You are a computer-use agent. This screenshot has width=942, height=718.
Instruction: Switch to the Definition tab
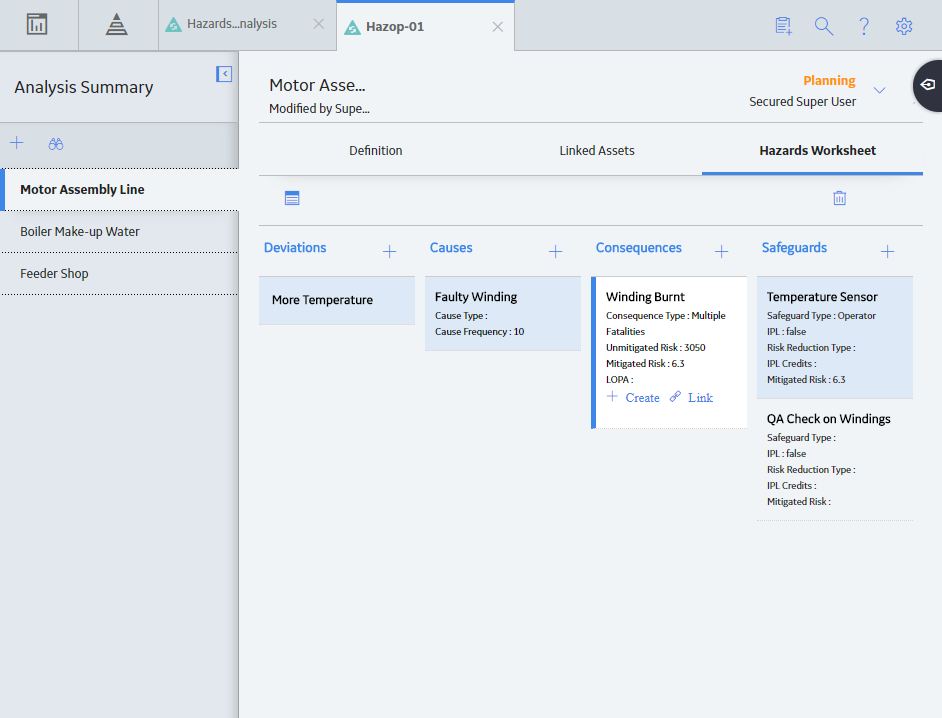point(375,151)
